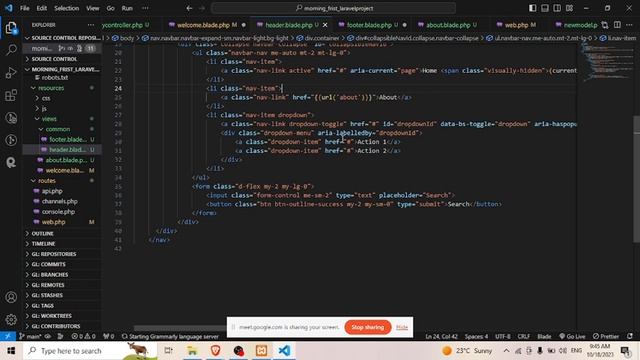
Task: Open robots.txt in explorer tree
Action: coord(62,78)
